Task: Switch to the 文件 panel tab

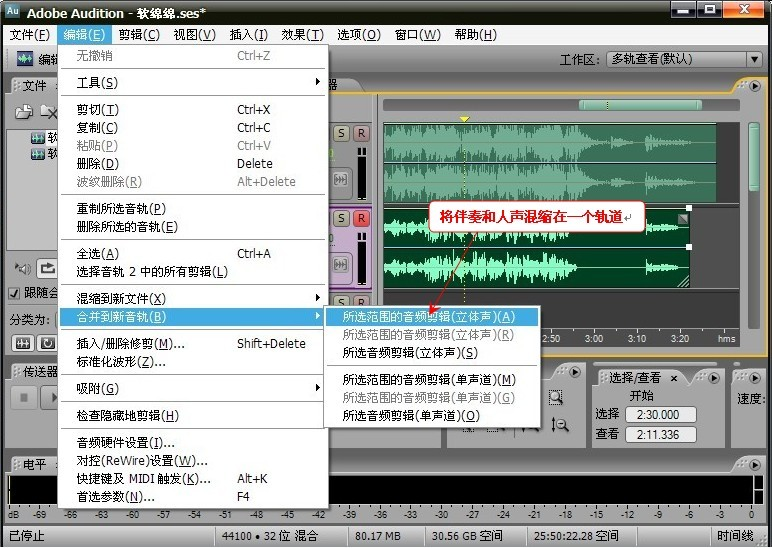Action: pos(34,86)
